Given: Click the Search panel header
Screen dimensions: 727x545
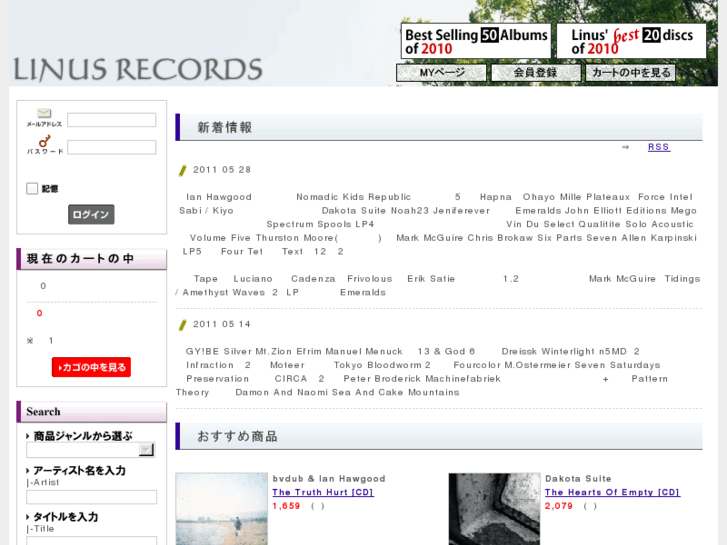Looking at the screenshot, I should pos(91,412).
